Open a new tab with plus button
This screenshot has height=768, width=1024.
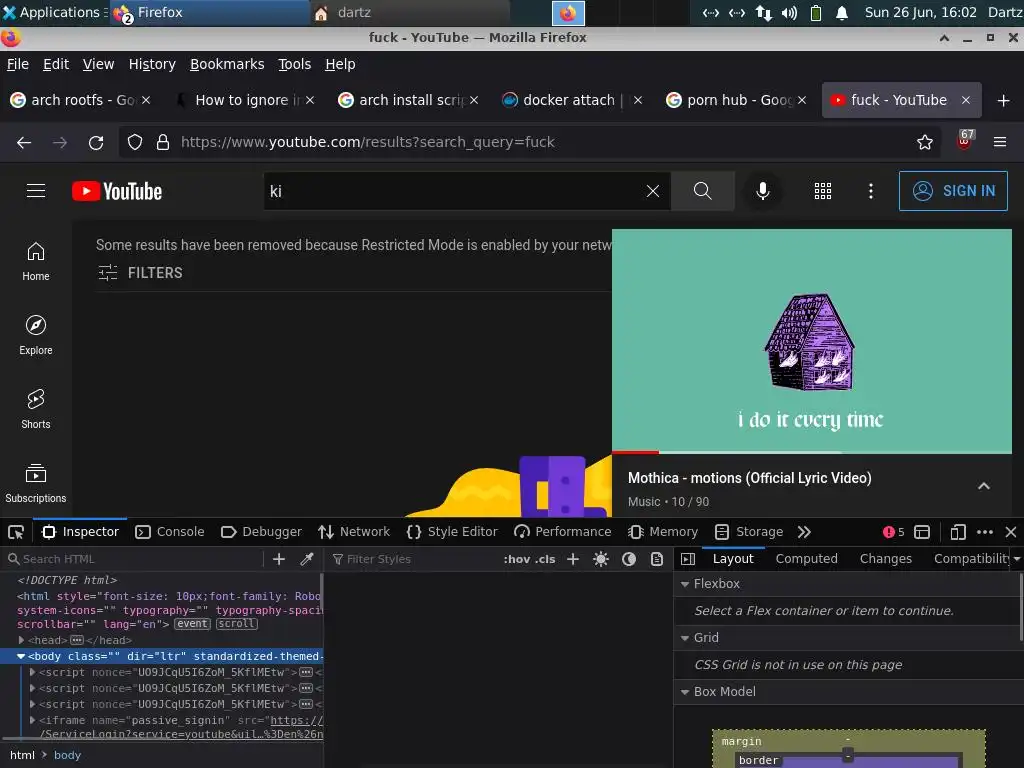(x=1004, y=100)
